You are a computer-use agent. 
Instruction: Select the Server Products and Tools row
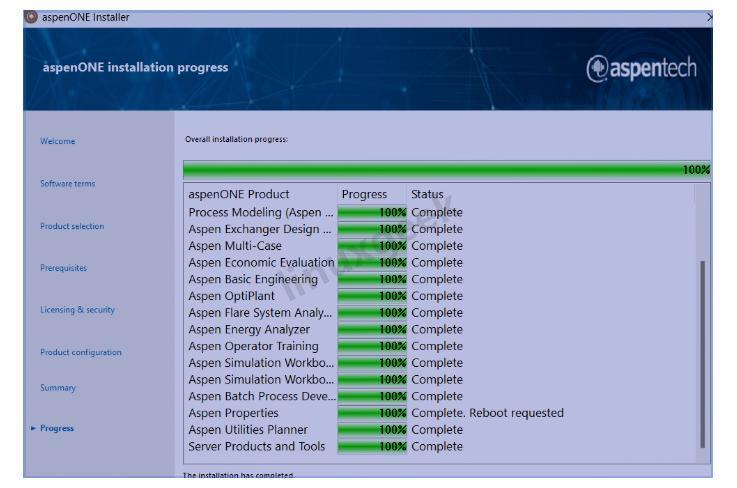click(x=439, y=447)
